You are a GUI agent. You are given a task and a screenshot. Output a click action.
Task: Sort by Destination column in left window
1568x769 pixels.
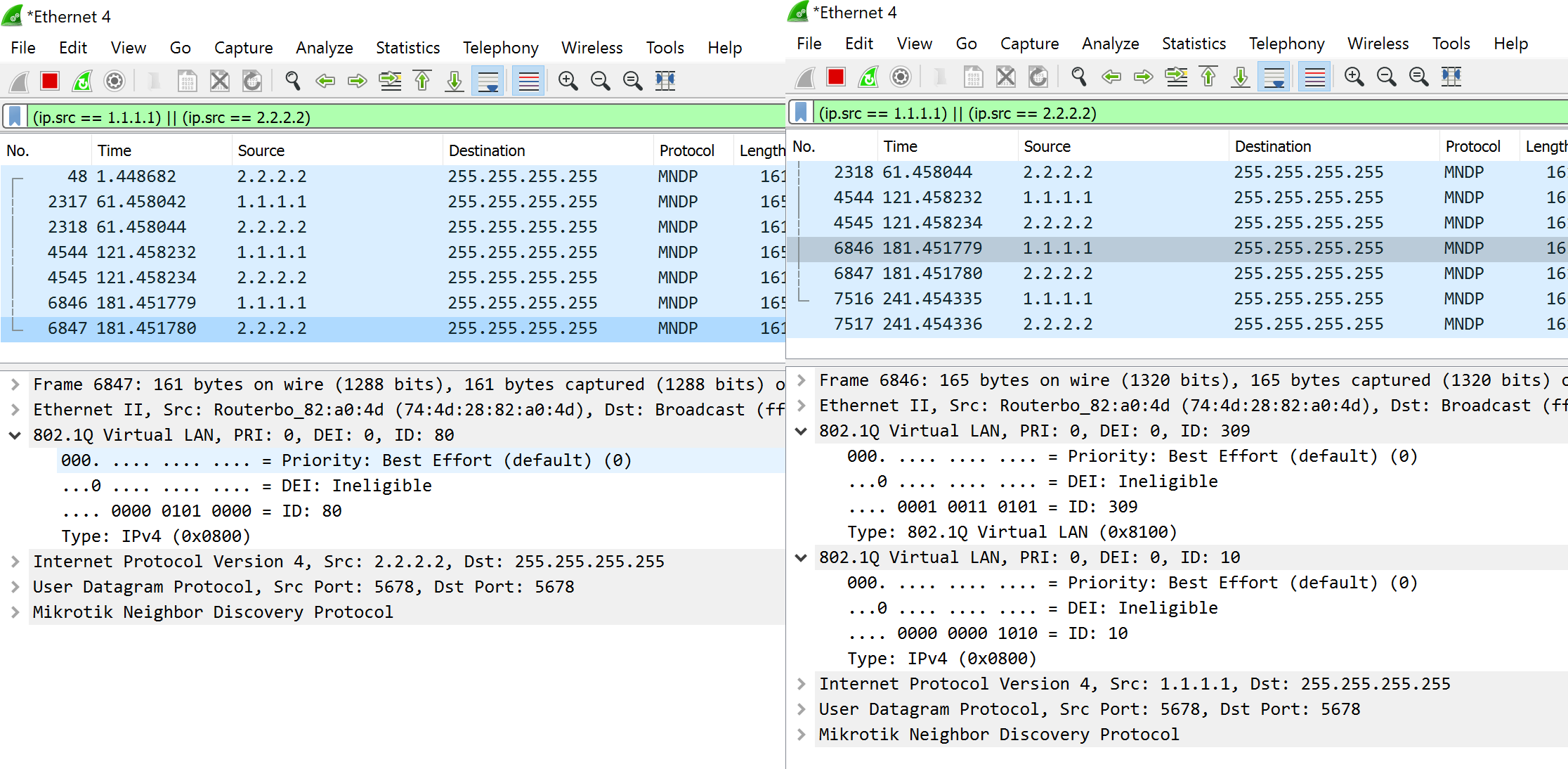pyautogui.click(x=548, y=150)
